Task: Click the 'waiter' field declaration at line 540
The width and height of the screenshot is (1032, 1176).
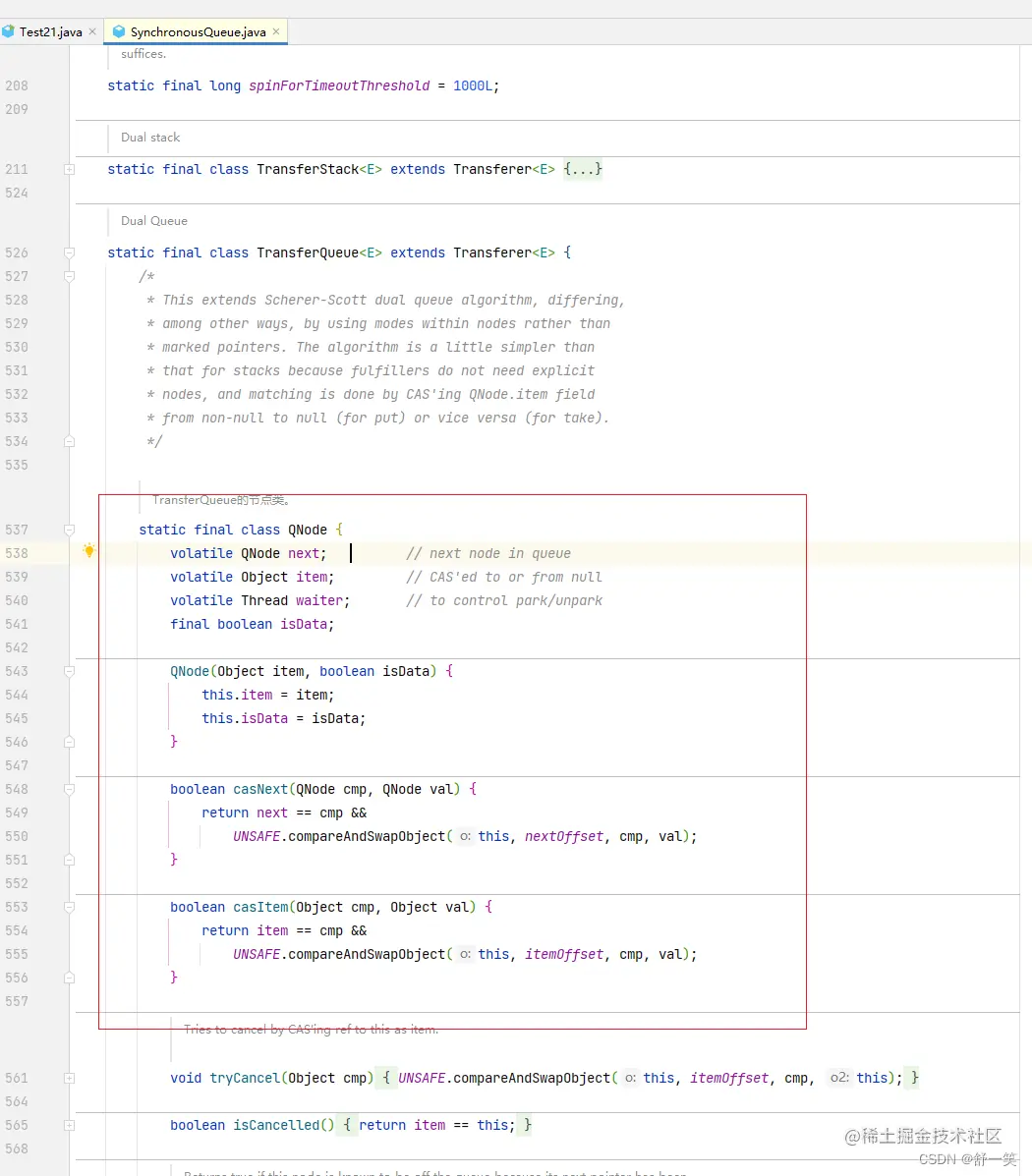Action: coord(319,600)
